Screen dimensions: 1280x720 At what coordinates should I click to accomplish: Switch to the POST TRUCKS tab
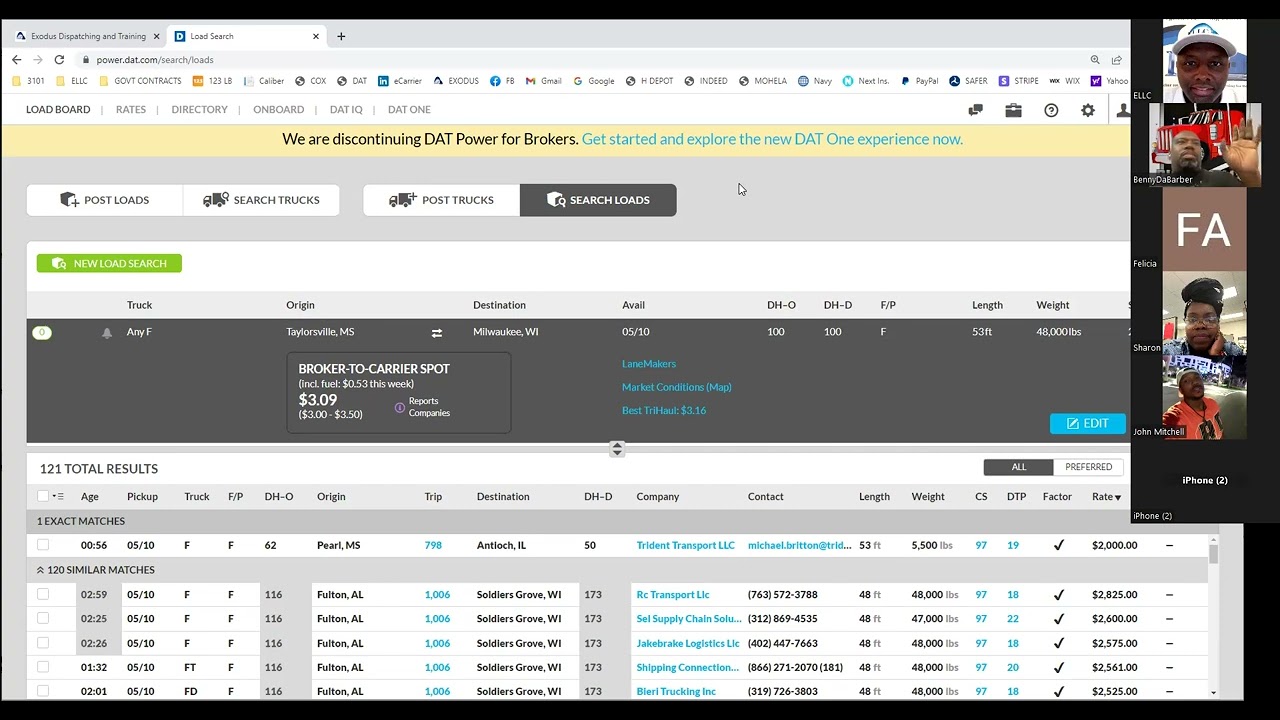[x=442, y=200]
